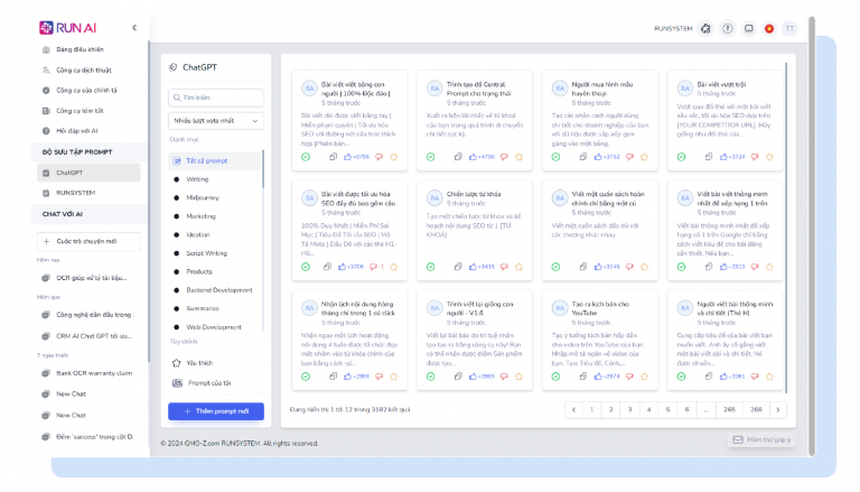Dislike the 'Bài viết vượt trội' prompt
The image size is (860, 492).
(x=755, y=157)
